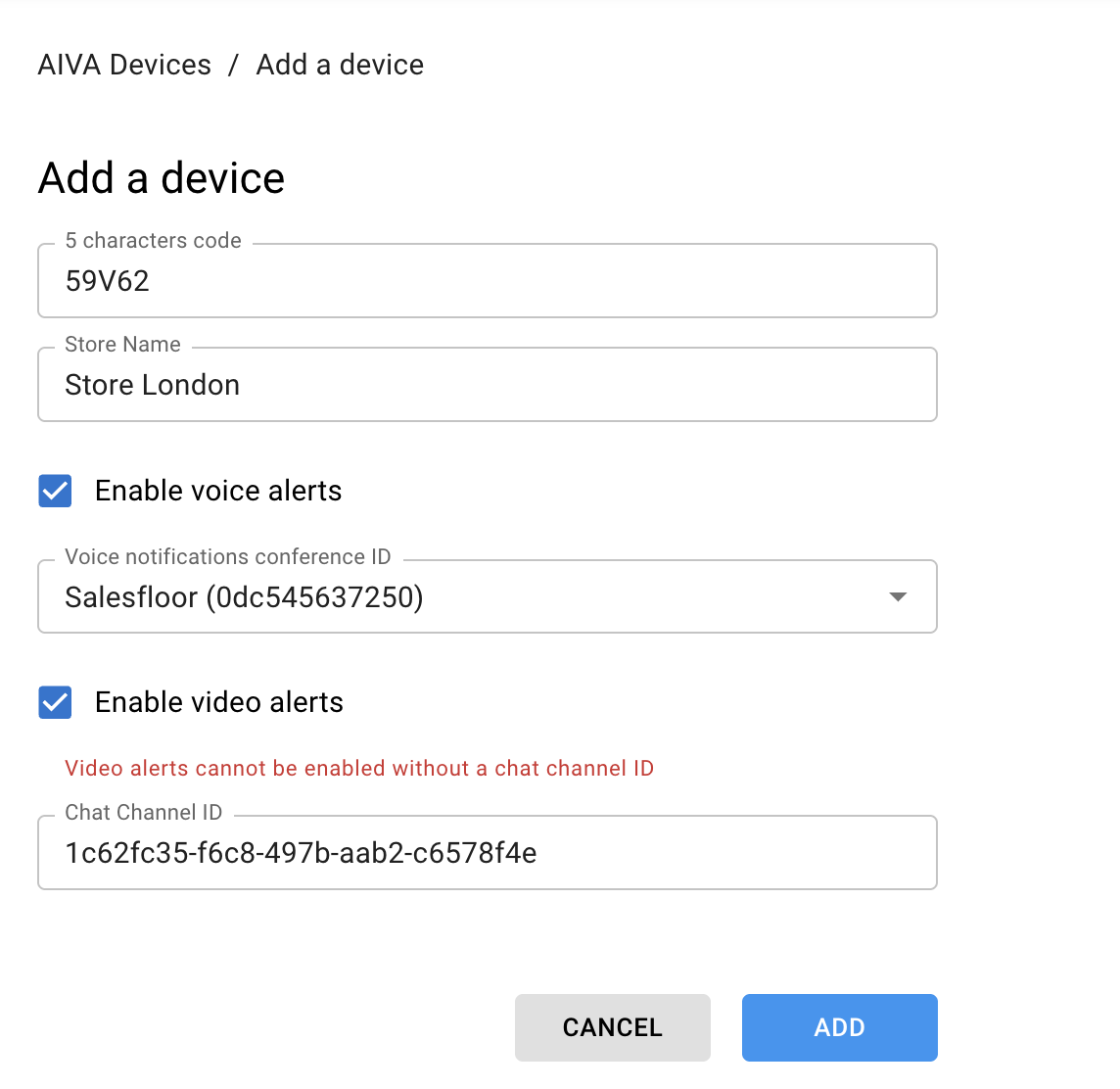Screen dimensions: 1120x1089
Task: Click into the Chat Channel ID field
Action: point(487,853)
